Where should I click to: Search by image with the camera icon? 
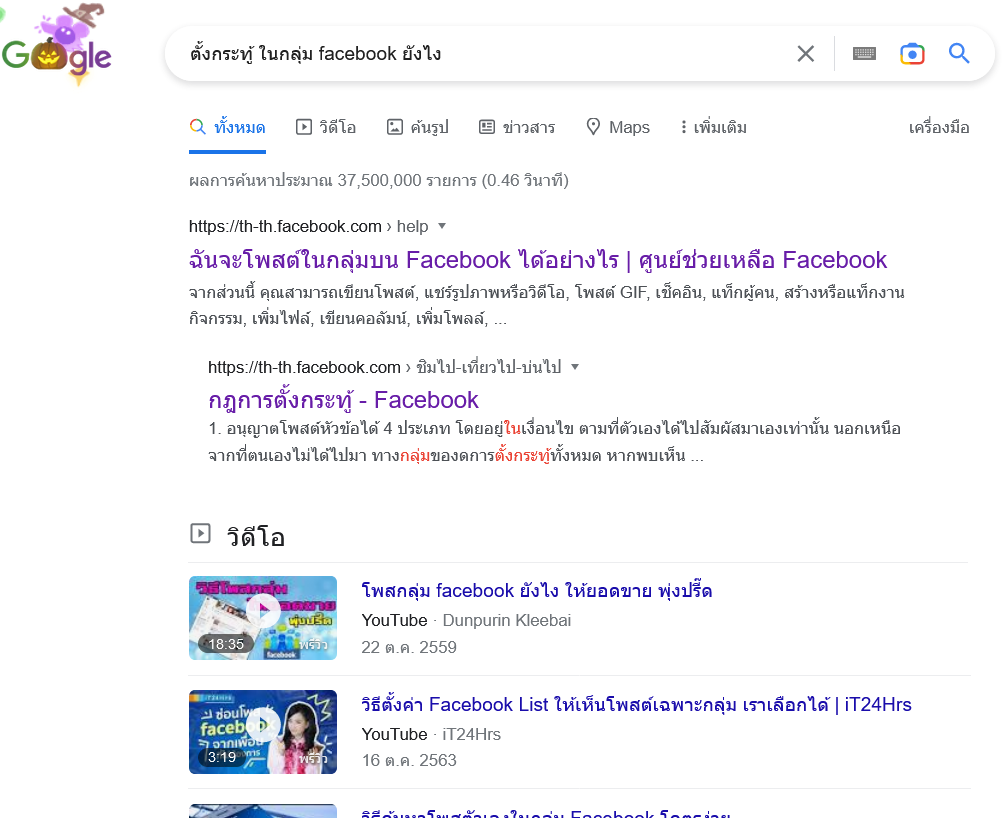click(x=912, y=54)
